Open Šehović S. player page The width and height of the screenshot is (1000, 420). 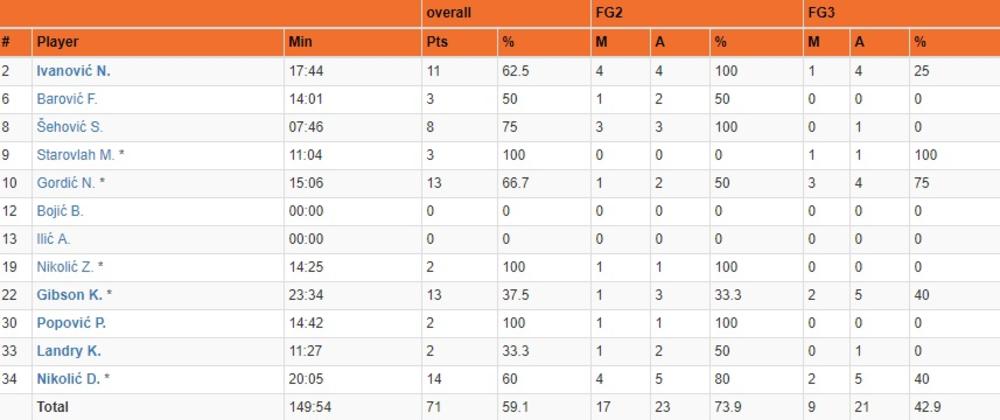[x=69, y=127]
